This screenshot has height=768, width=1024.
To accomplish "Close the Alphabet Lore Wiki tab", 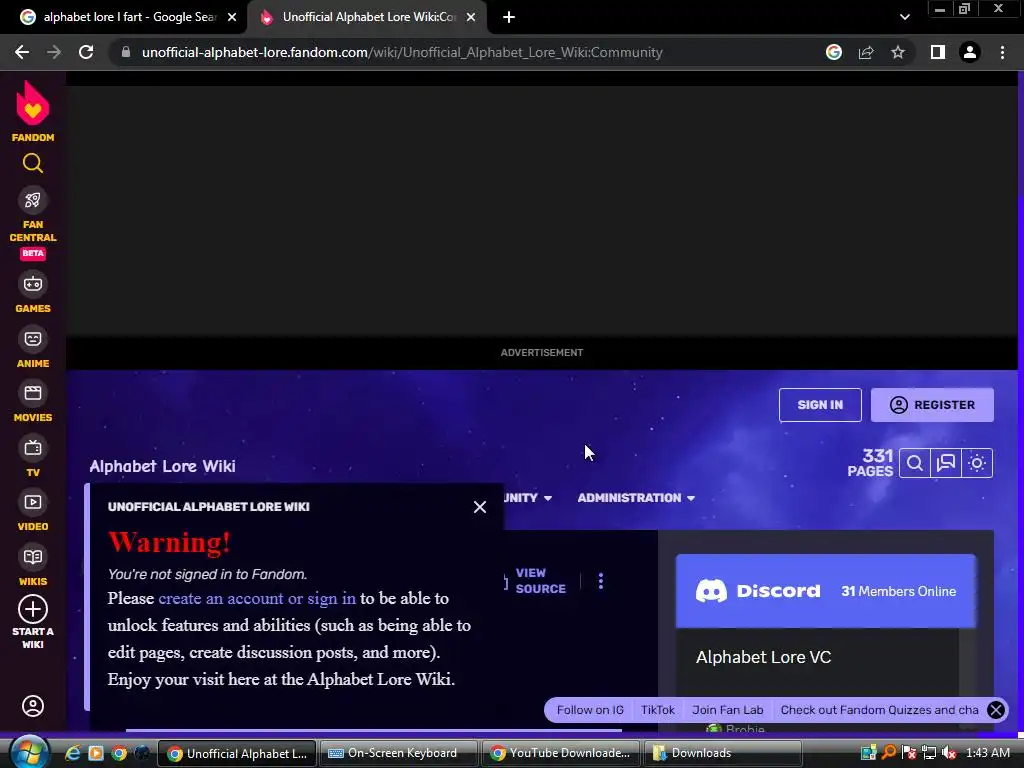I will (x=471, y=18).
